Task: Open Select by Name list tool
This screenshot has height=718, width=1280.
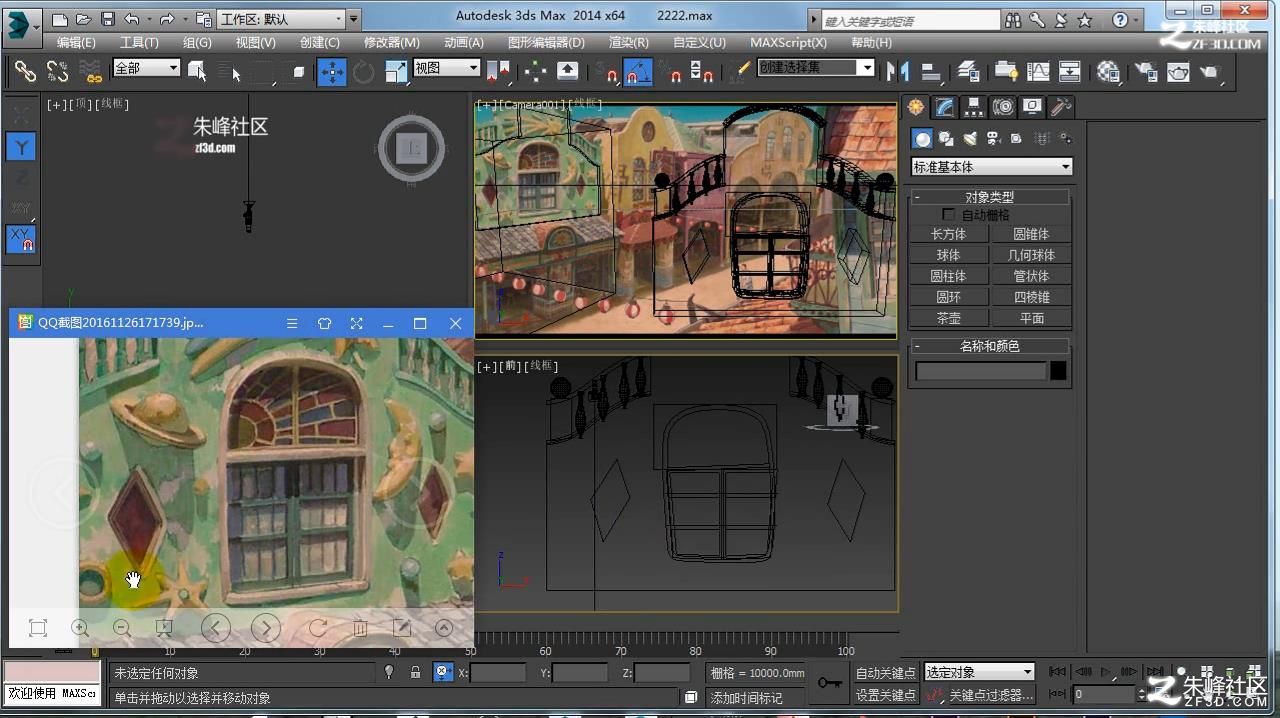Action: click(x=230, y=71)
